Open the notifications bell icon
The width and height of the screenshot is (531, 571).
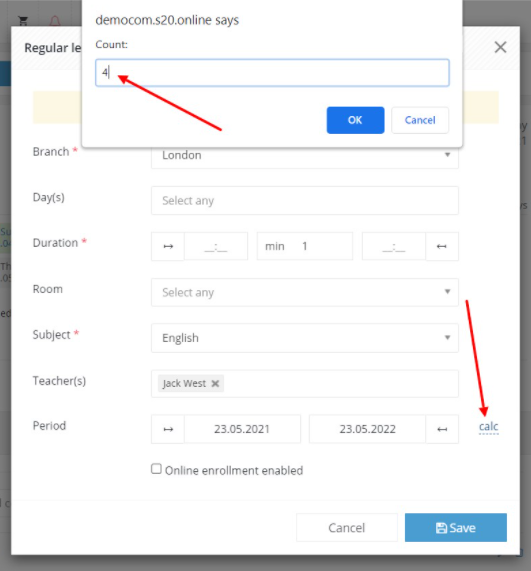55,21
